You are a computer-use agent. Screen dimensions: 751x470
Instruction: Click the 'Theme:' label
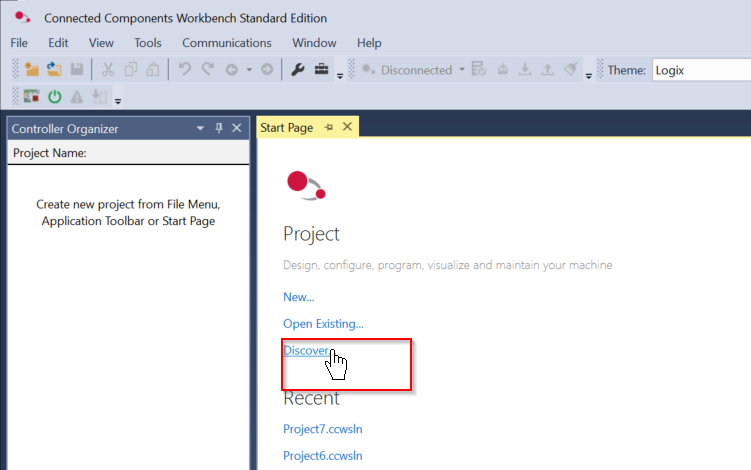coord(626,70)
